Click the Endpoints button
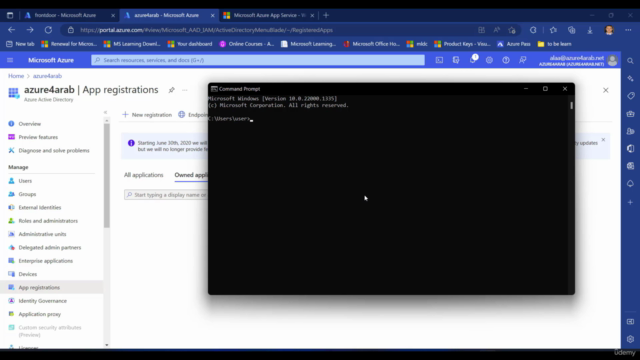Screen dimensions: 640x360 click(193, 115)
